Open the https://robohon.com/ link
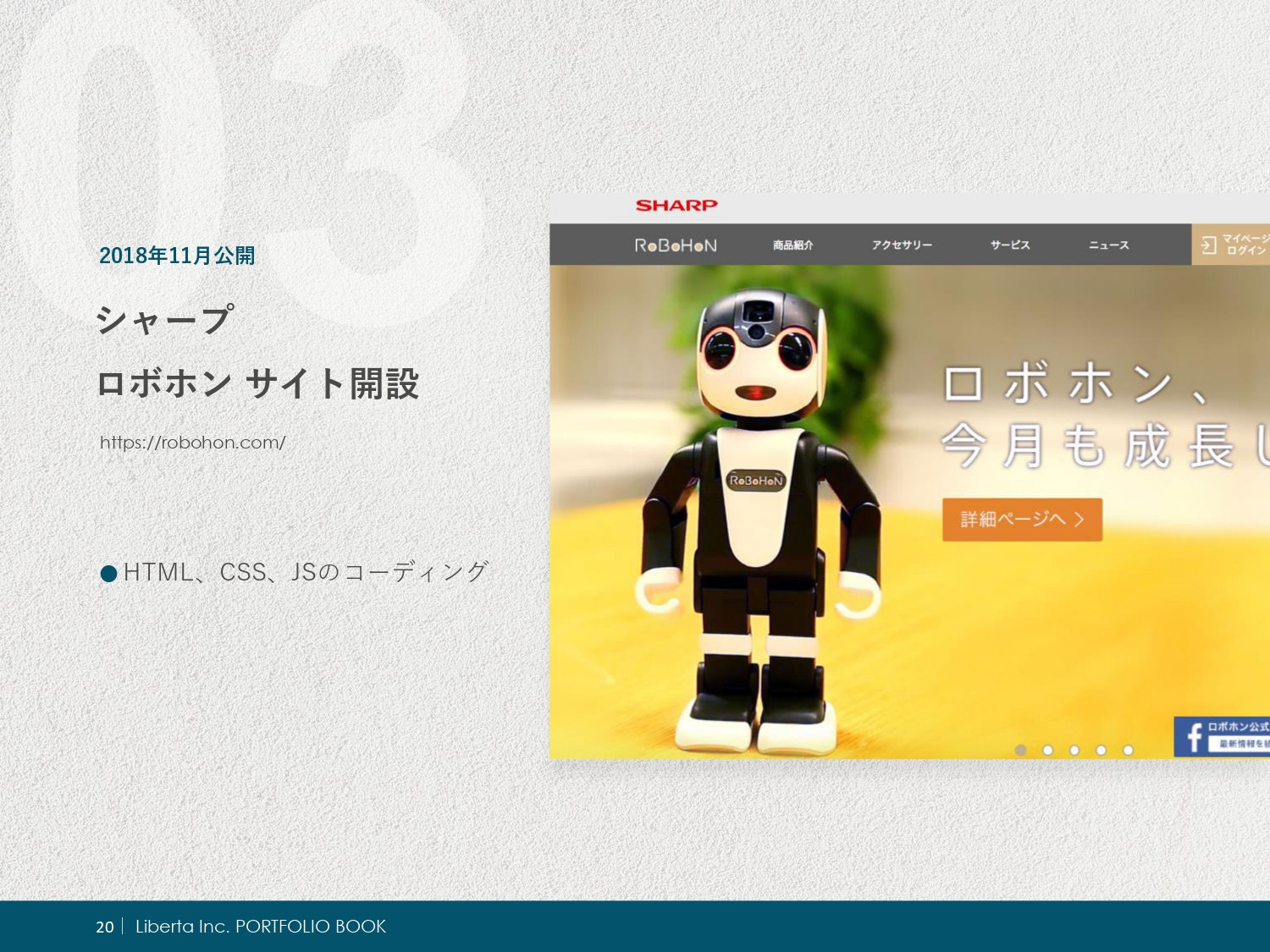The image size is (1270, 952). click(x=191, y=442)
